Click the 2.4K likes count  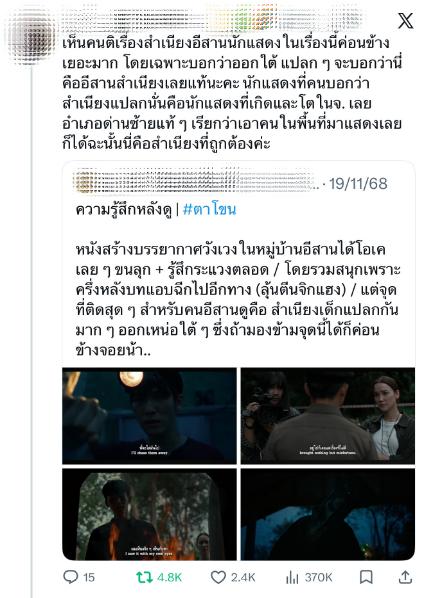[243, 577]
